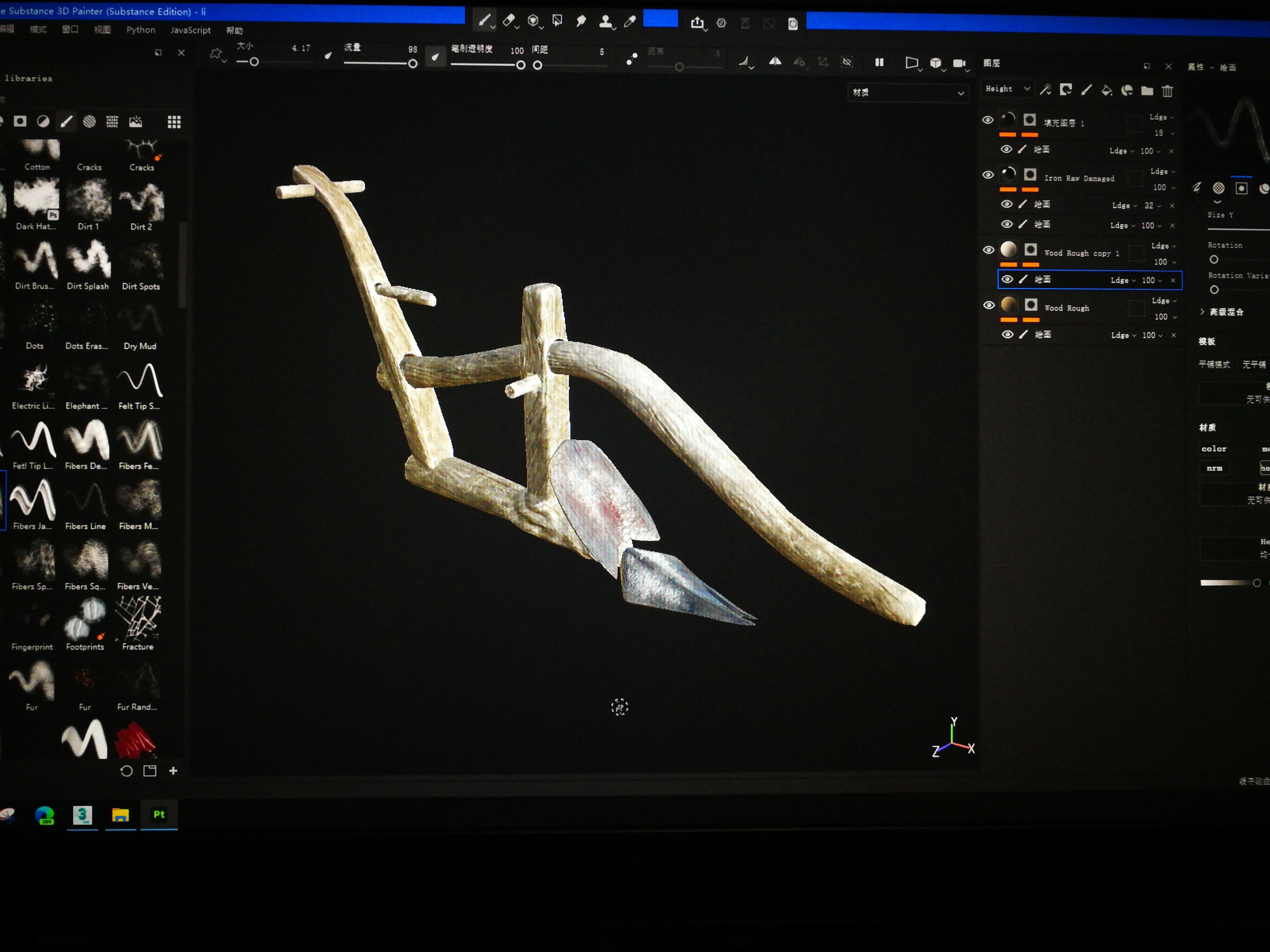
Task: Open the Python menu
Action: tap(141, 30)
